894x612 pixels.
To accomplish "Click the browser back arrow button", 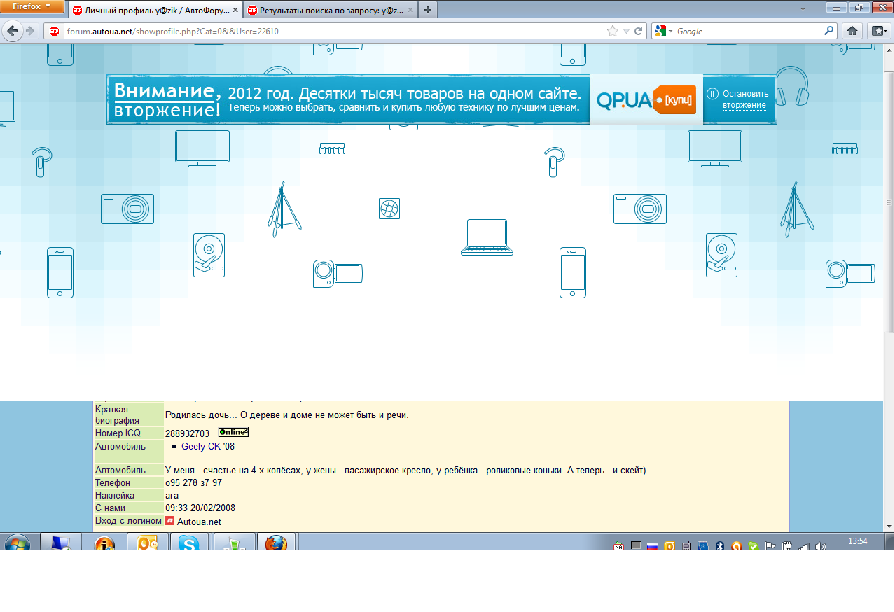I will 13,31.
